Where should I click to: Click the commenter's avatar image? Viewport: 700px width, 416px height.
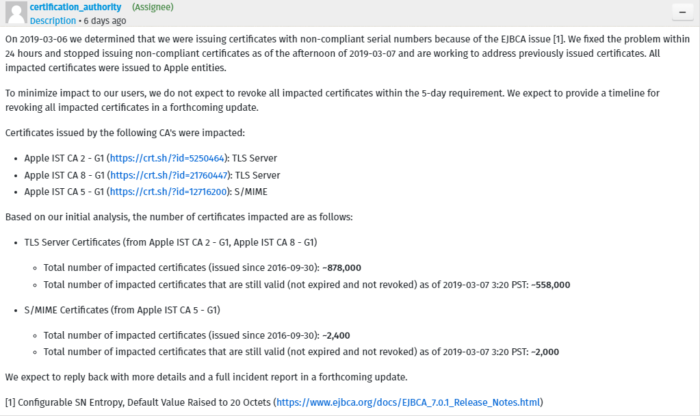(16, 12)
